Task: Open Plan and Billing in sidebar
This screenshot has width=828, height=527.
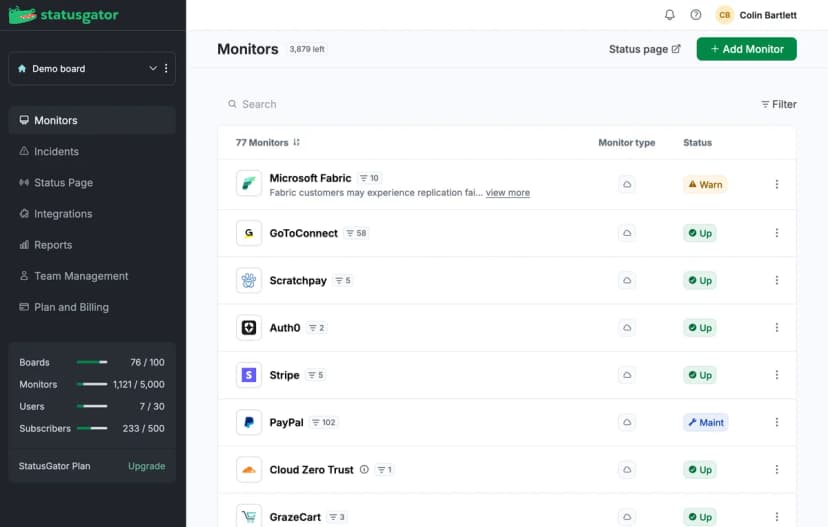Action: 92,307
